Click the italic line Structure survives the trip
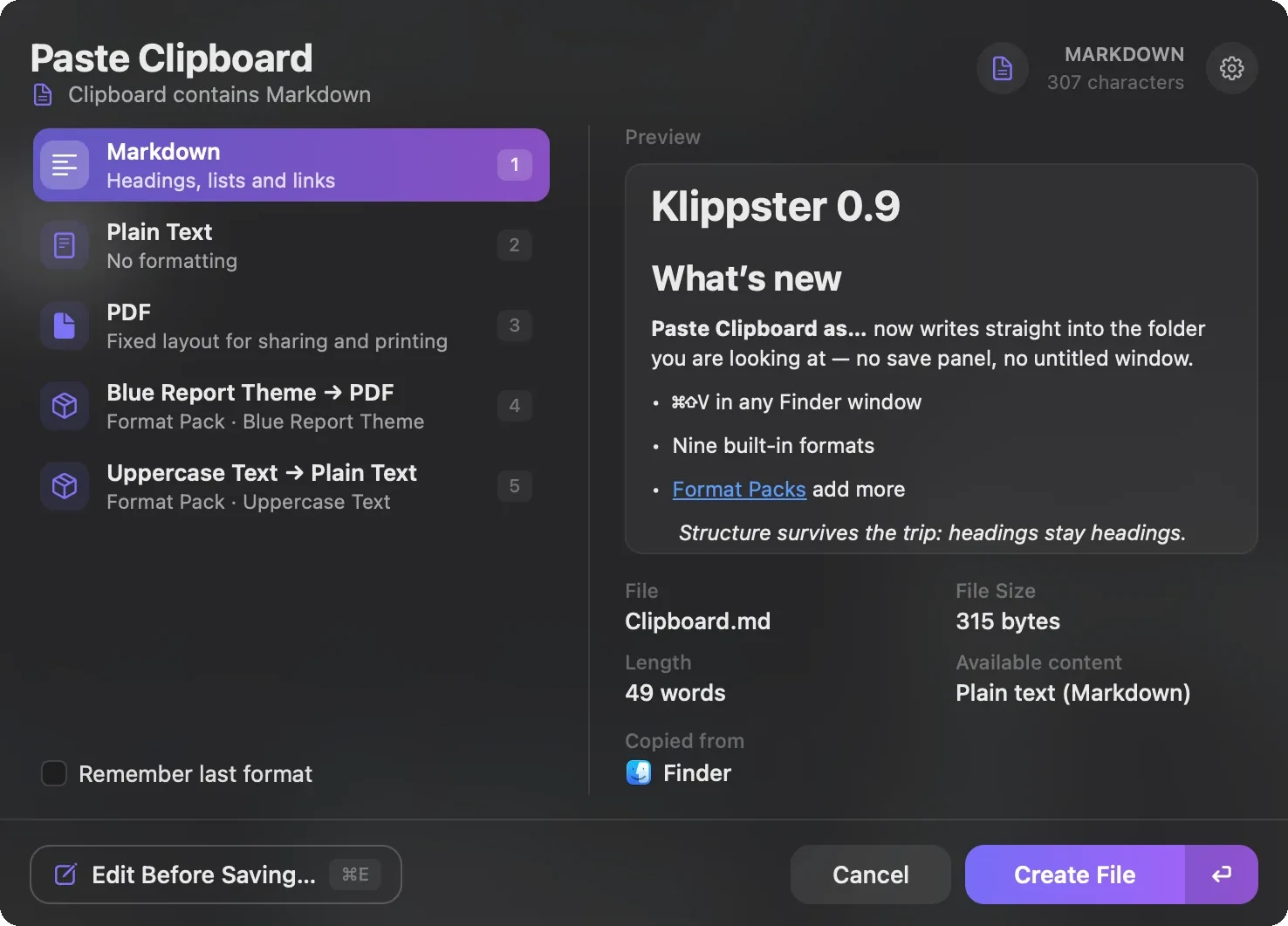Image resolution: width=1288 pixels, height=926 pixels. (932, 532)
